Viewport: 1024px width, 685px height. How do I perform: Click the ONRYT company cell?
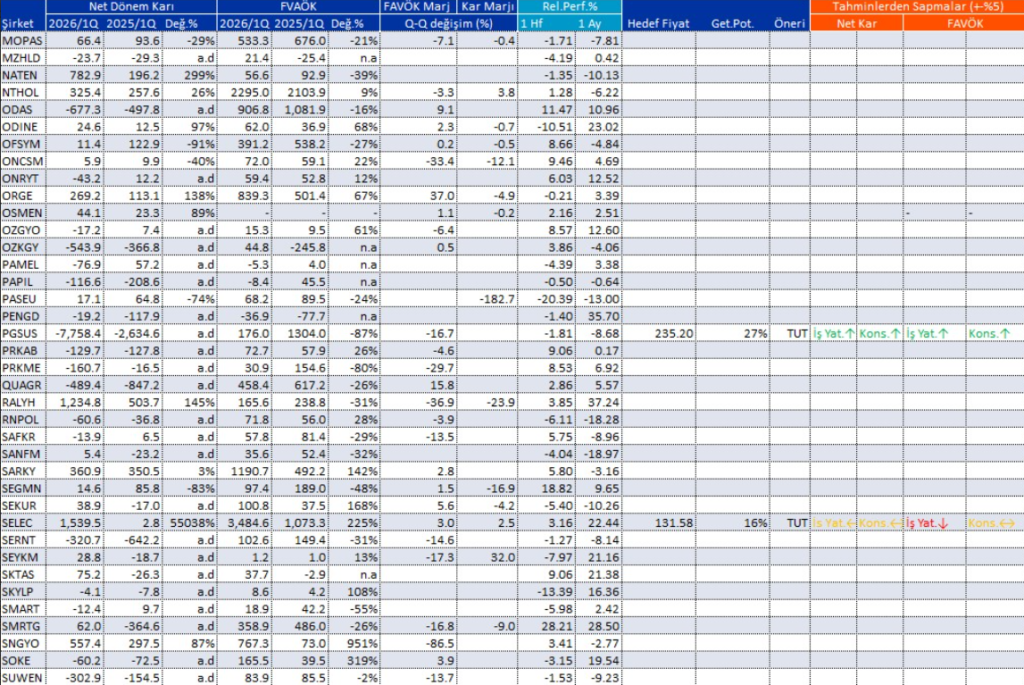click(x=22, y=178)
